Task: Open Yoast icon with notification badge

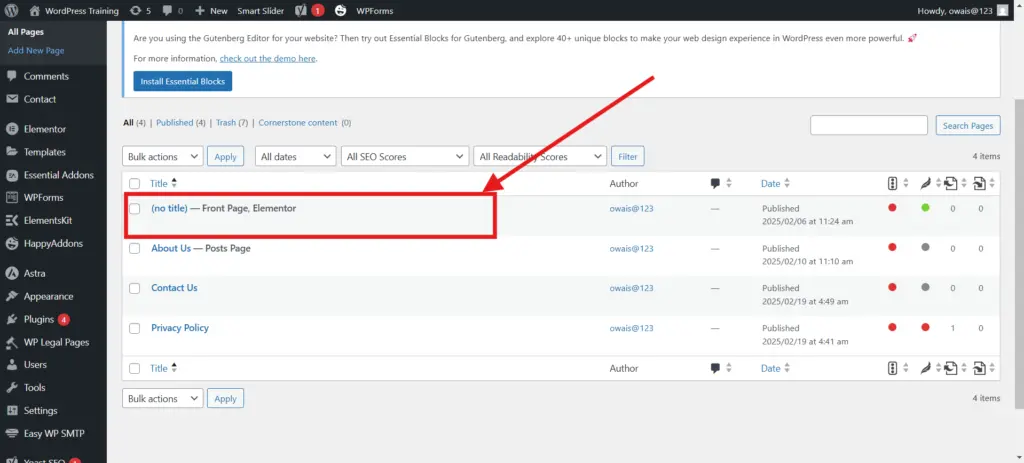Action: pyautogui.click(x=310, y=10)
